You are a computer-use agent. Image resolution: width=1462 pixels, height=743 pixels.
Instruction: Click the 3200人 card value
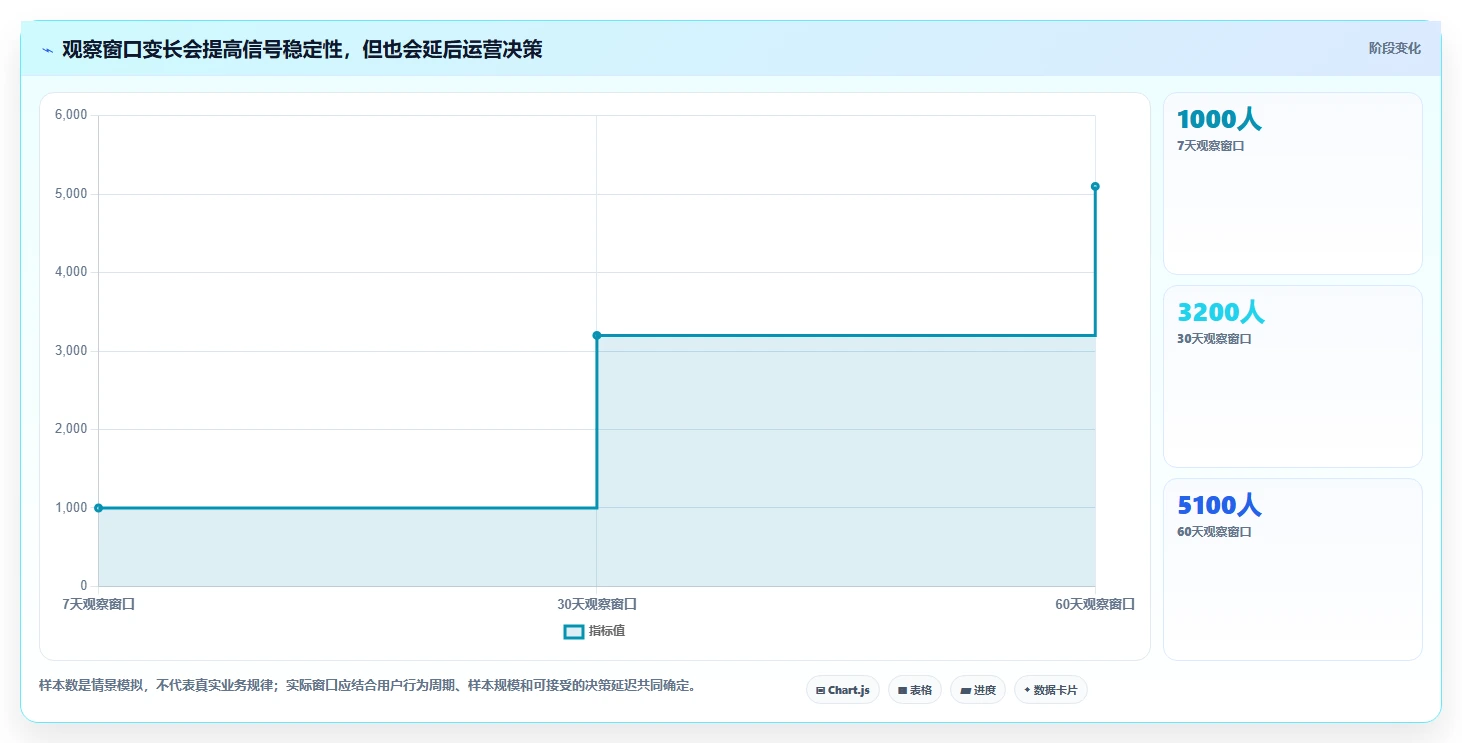click(1221, 312)
